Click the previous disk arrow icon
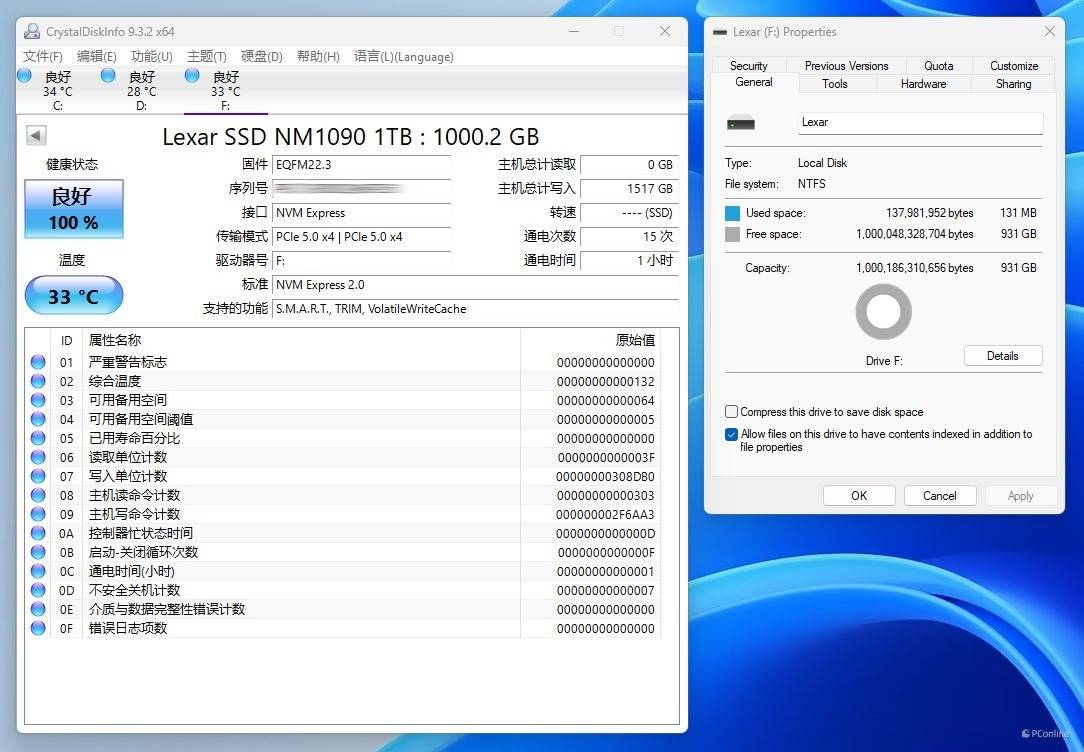This screenshot has width=1084, height=752. click(x=36, y=135)
